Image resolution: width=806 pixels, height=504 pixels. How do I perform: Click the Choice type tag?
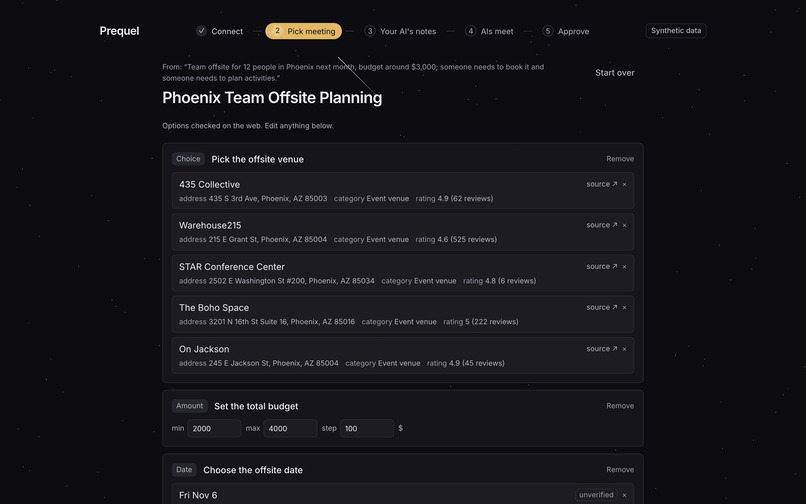(x=188, y=159)
